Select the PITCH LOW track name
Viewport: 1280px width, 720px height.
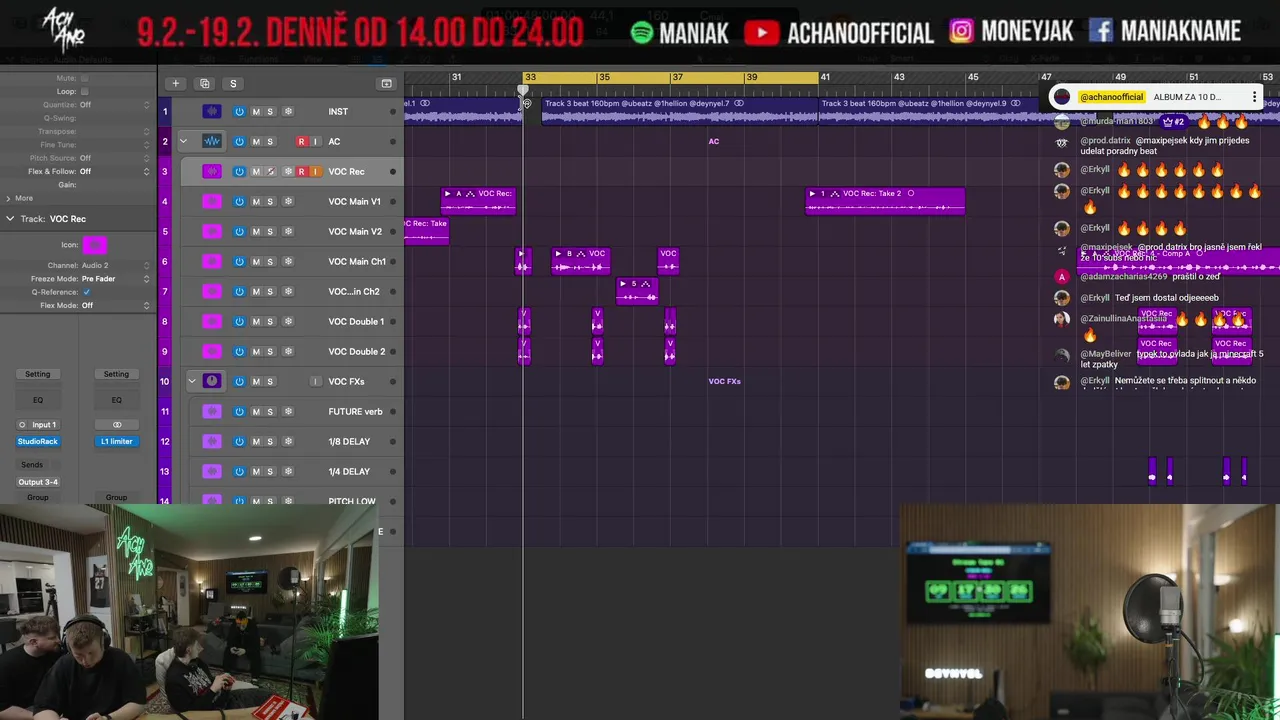pos(352,501)
